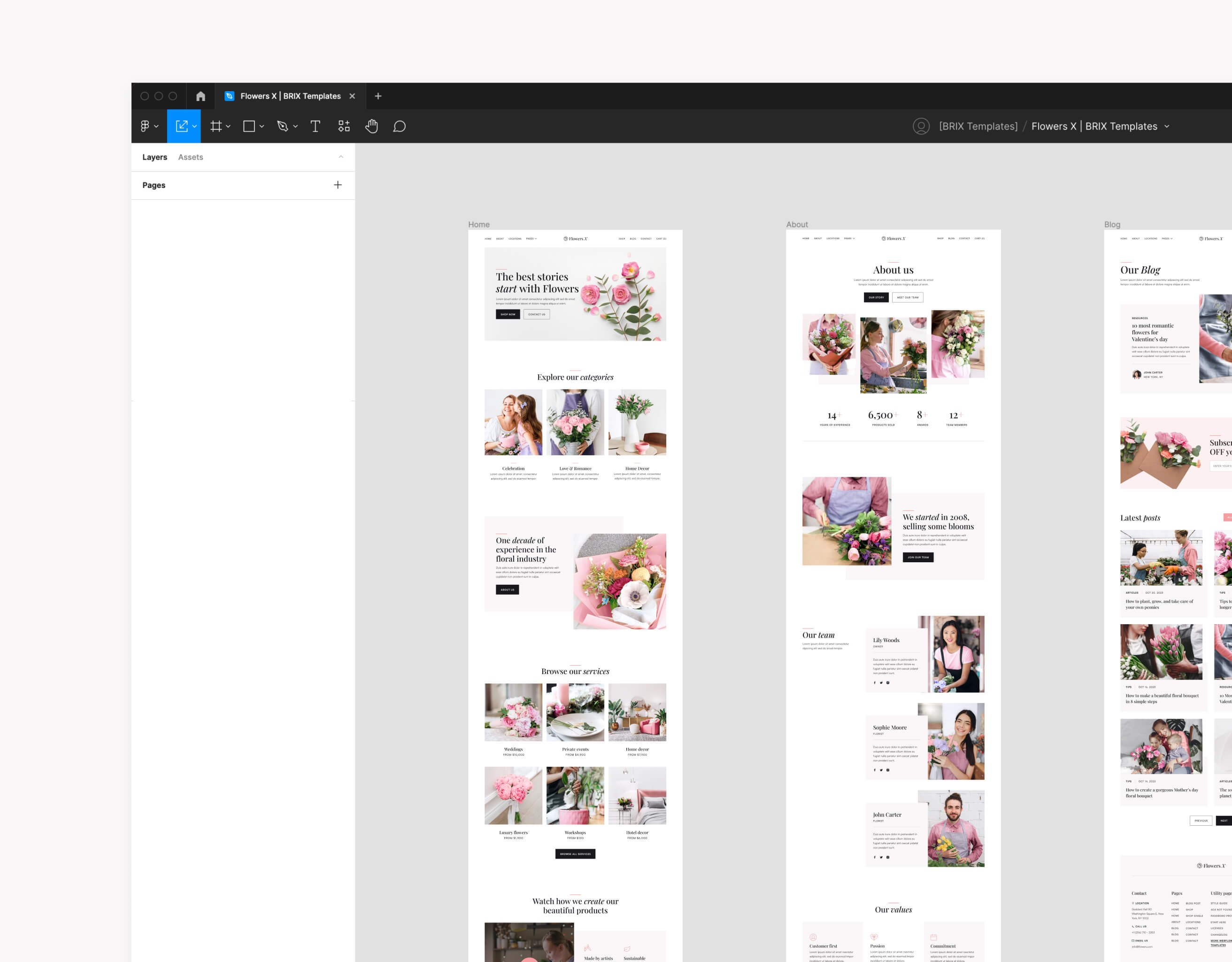Open a new tab with plus icon
Viewport: 1232px width, 962px height.
pyautogui.click(x=378, y=96)
